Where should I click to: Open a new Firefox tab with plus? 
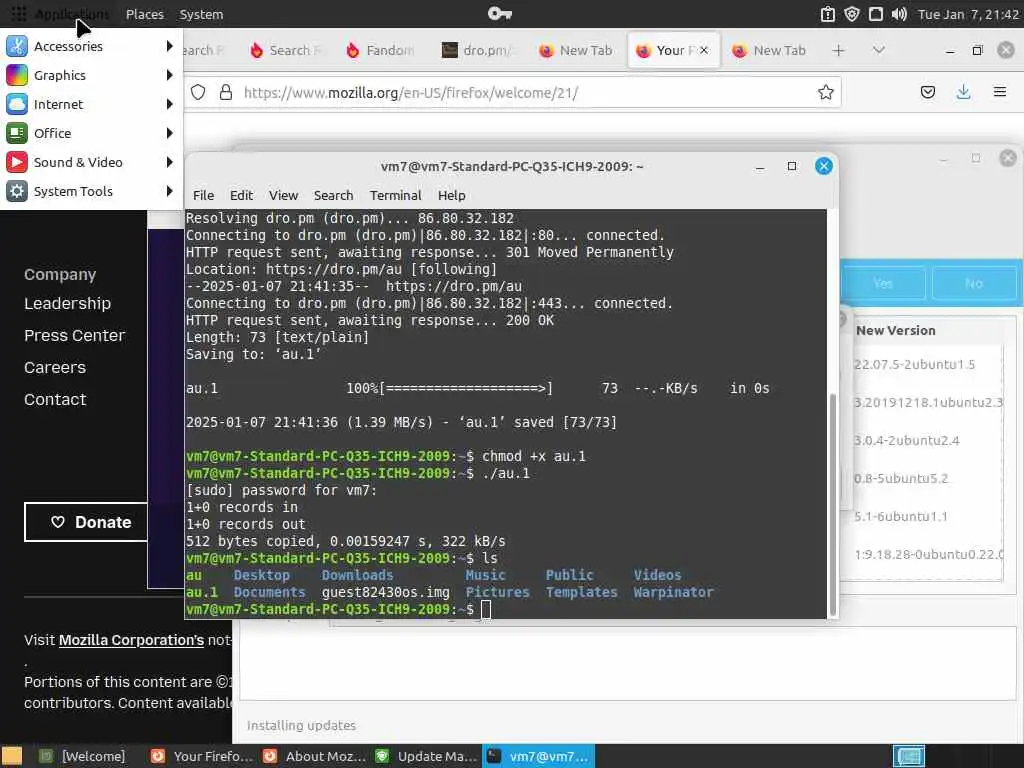click(839, 50)
